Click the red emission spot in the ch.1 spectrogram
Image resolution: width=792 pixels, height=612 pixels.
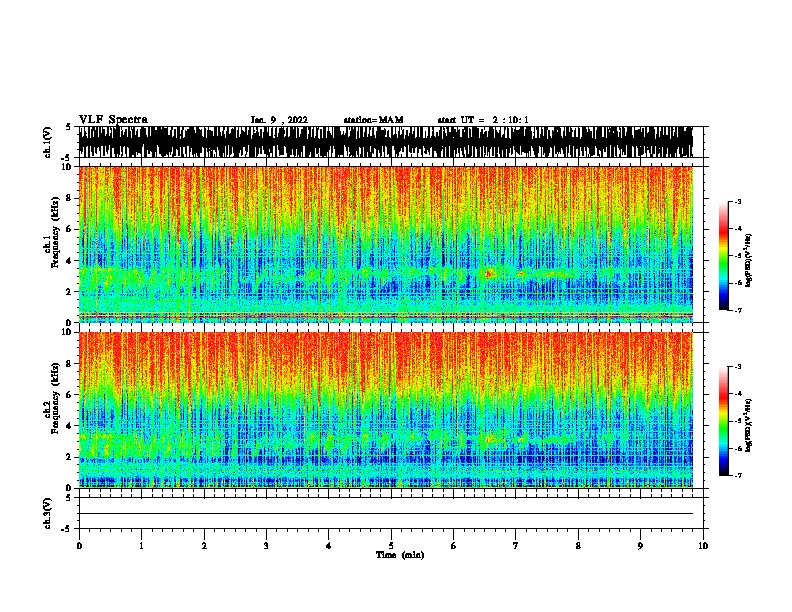[488, 274]
